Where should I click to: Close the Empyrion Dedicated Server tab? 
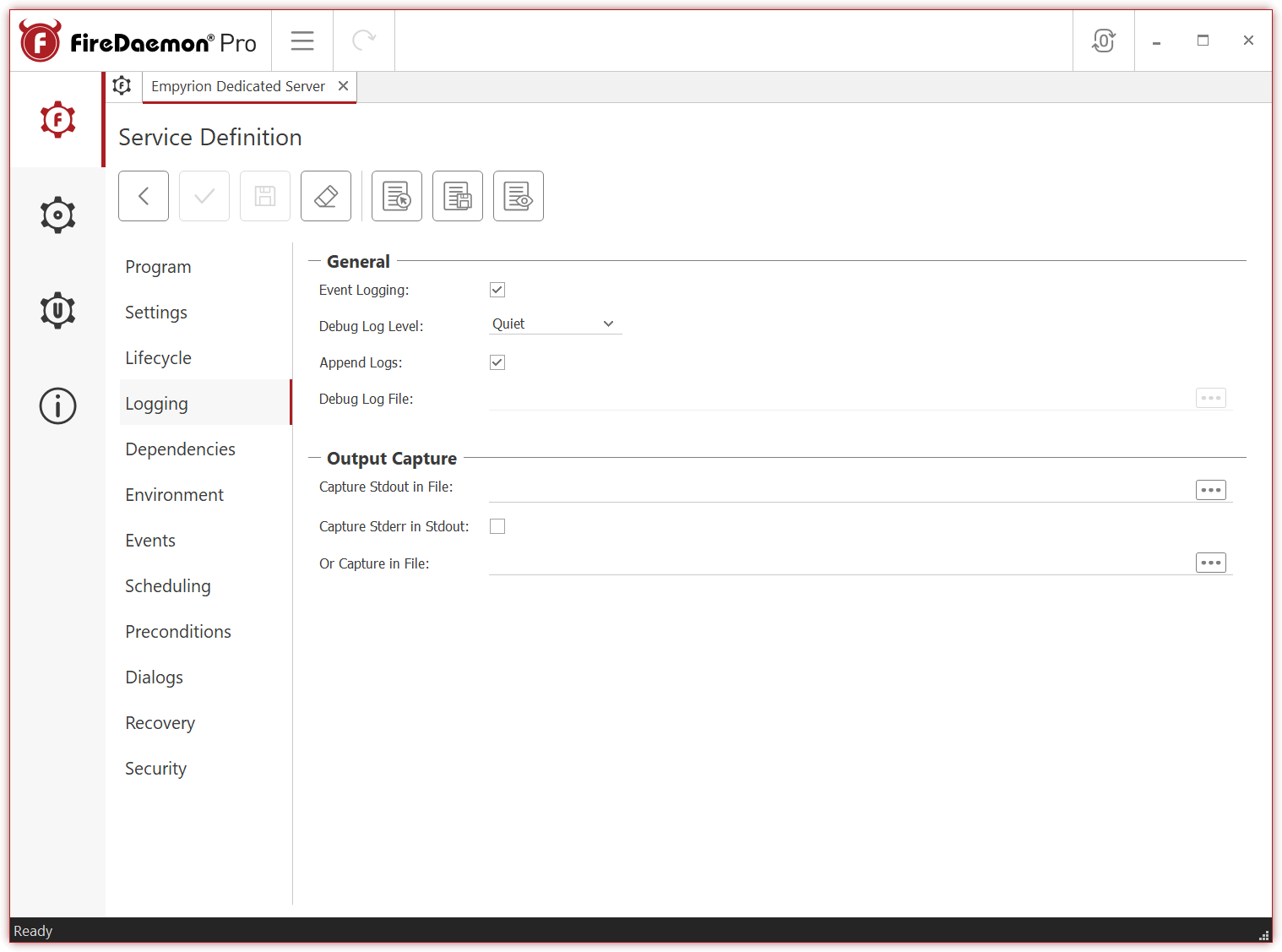(x=343, y=86)
